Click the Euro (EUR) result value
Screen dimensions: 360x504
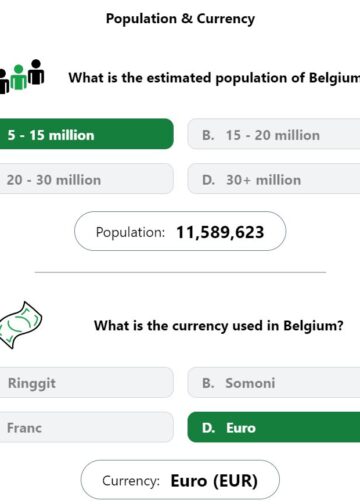click(x=214, y=481)
